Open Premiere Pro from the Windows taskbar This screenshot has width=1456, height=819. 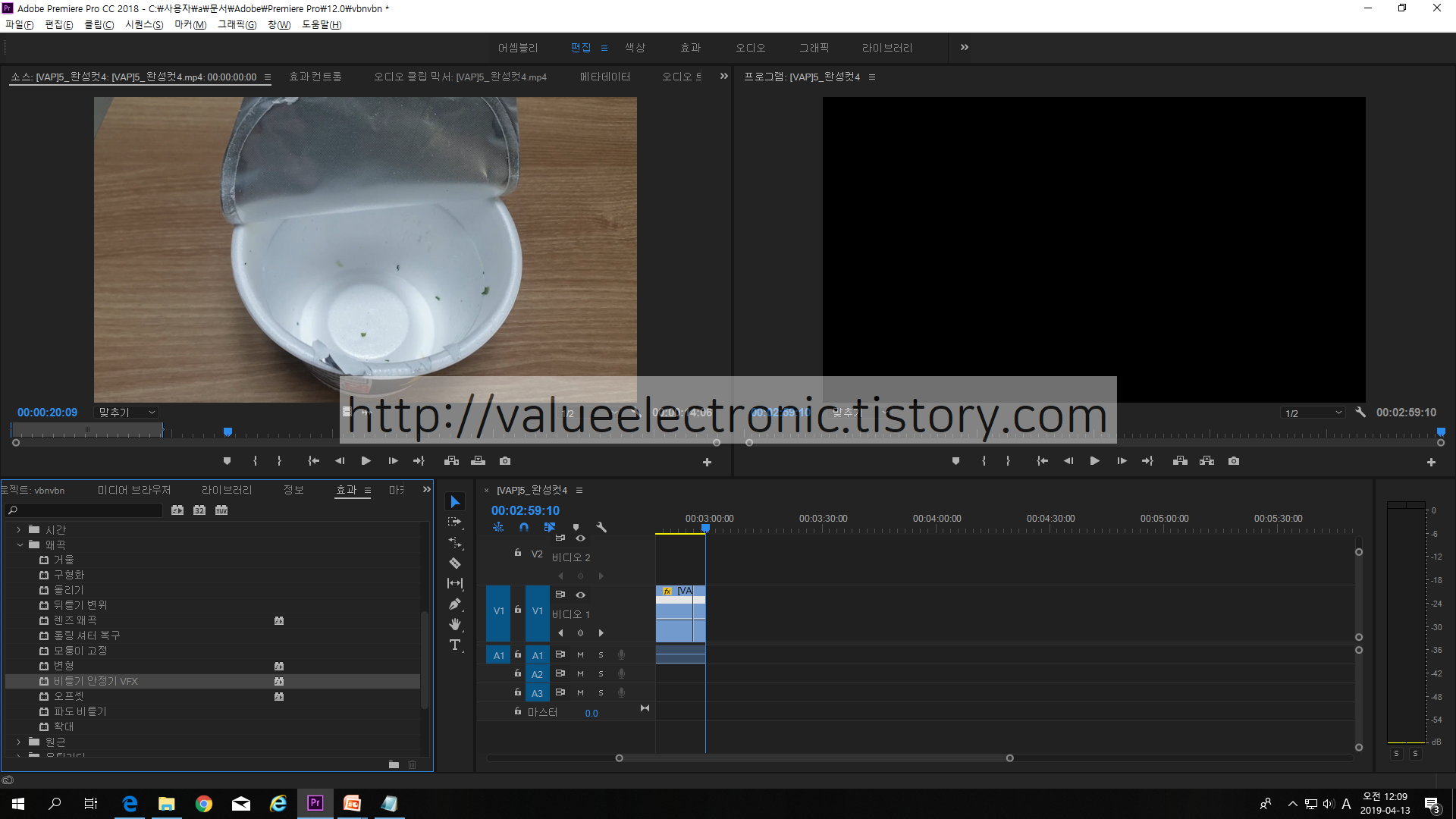[x=315, y=803]
